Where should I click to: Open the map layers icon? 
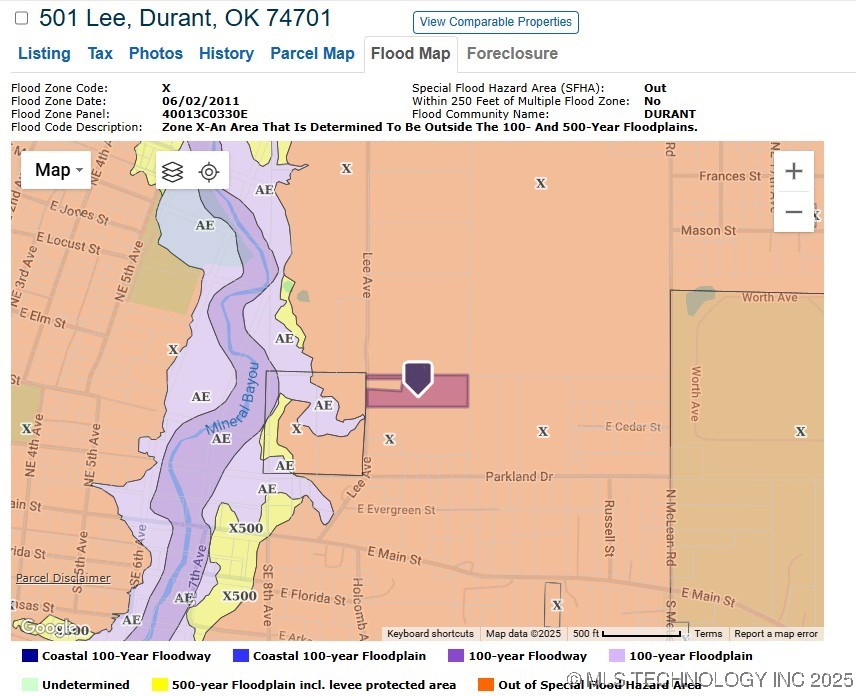point(172,171)
